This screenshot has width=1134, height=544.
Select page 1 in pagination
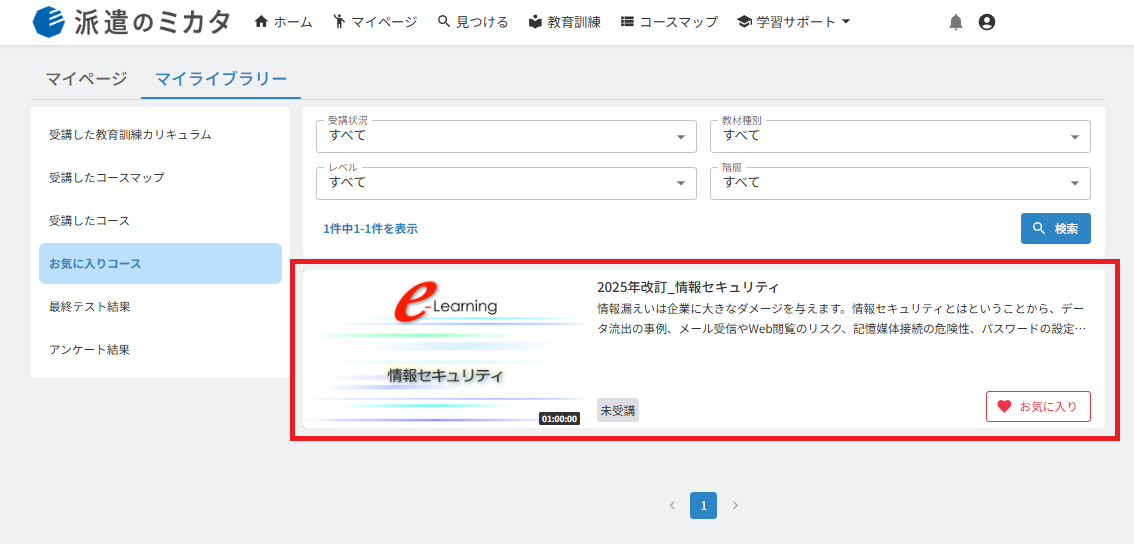tap(704, 505)
